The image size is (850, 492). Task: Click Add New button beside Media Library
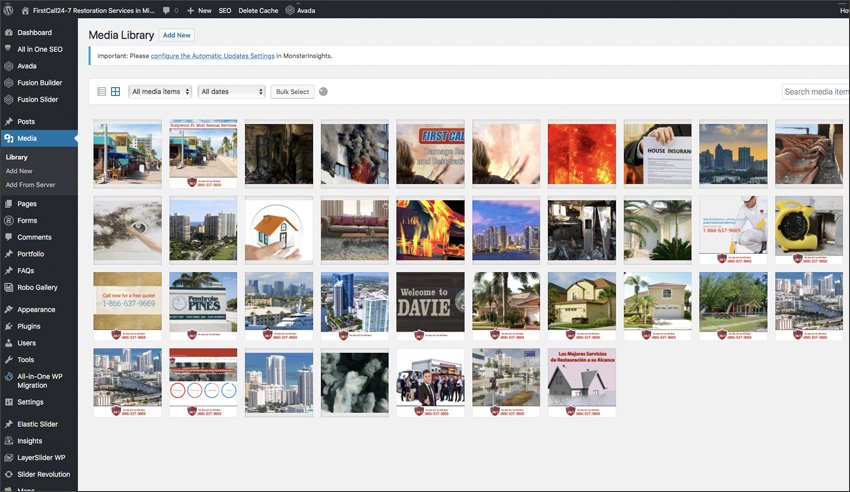[x=177, y=35]
